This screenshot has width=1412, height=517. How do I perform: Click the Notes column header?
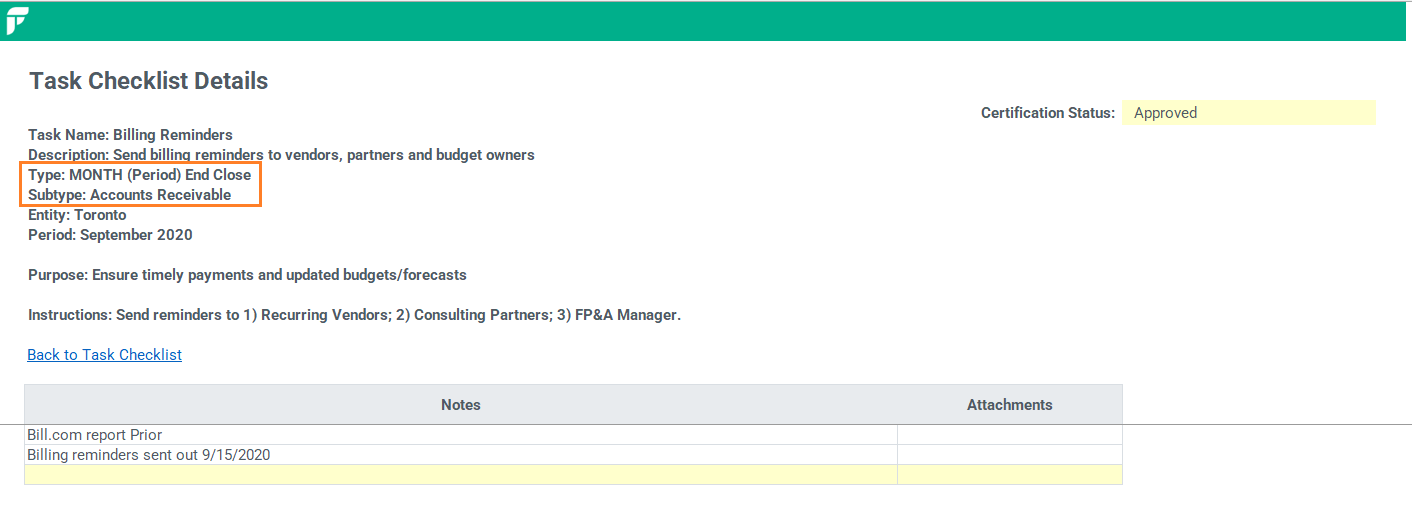tap(461, 405)
